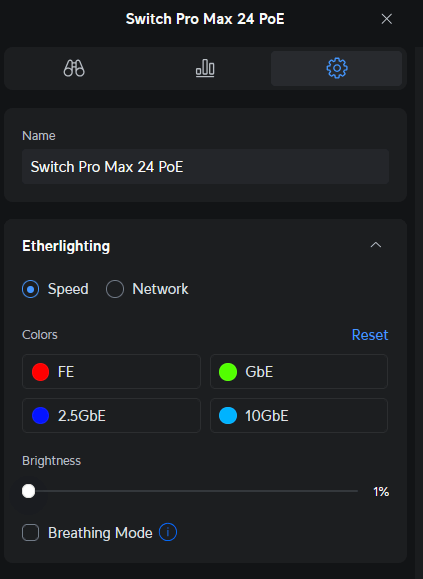Switch to the bar chart statistics tab

pos(205,68)
